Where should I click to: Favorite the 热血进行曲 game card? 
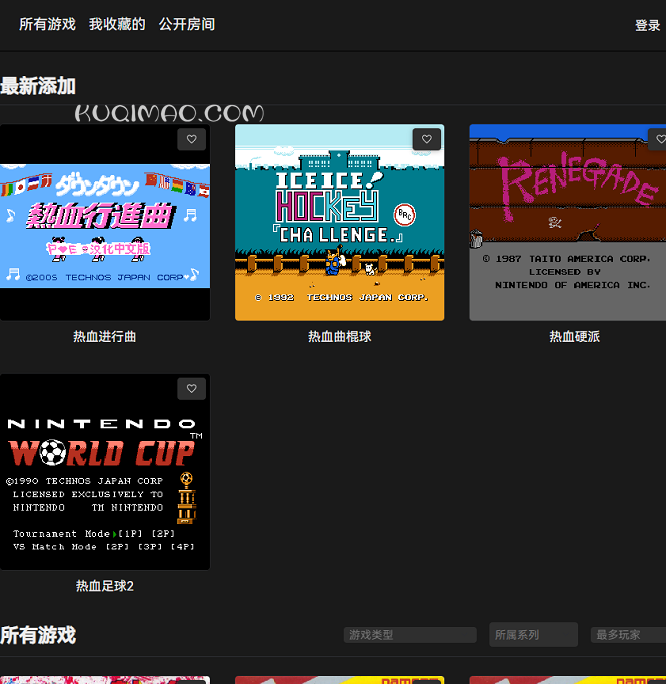[x=191, y=139]
